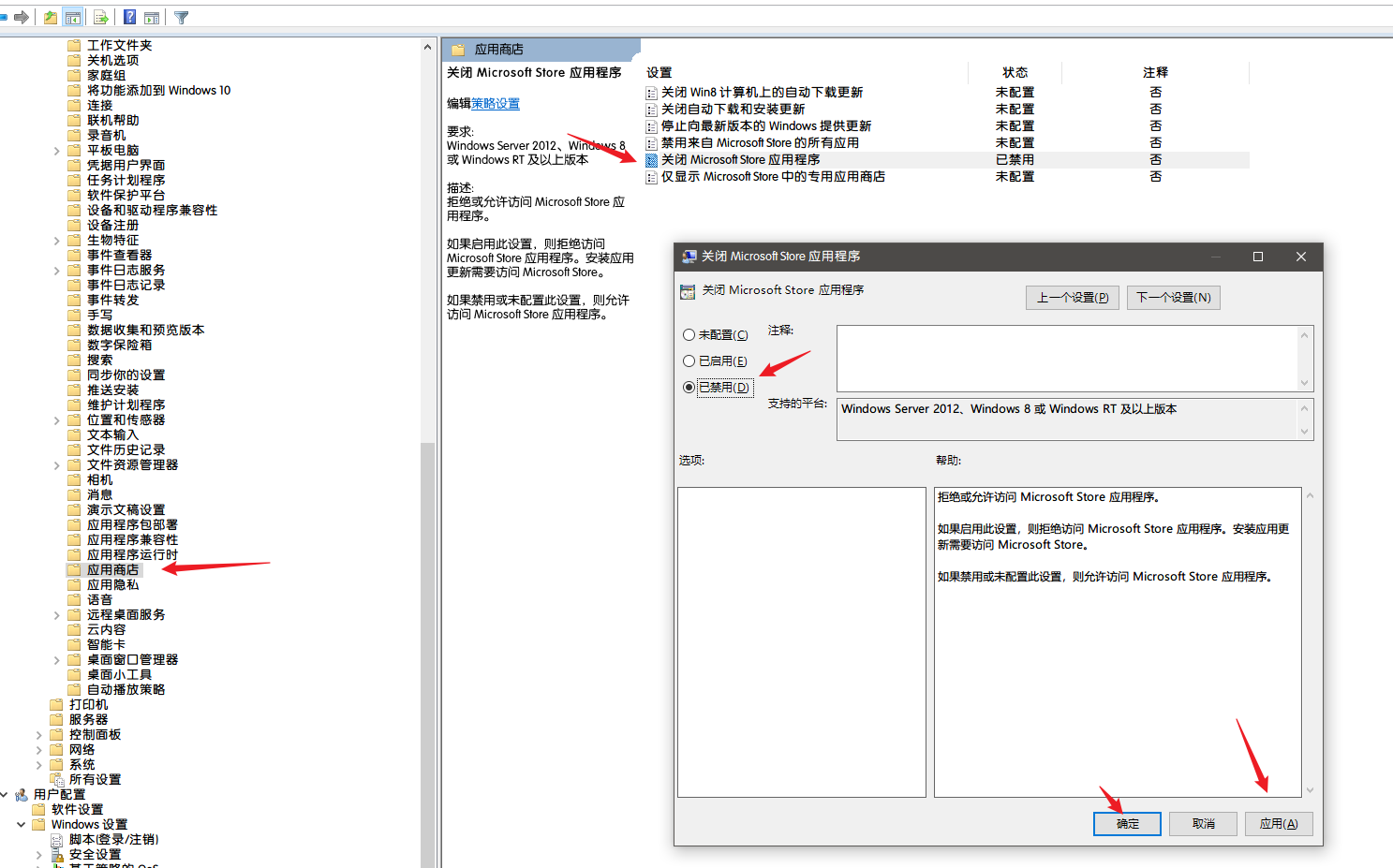Select the 已禁用 radio button
The image size is (1393, 868).
[689, 387]
